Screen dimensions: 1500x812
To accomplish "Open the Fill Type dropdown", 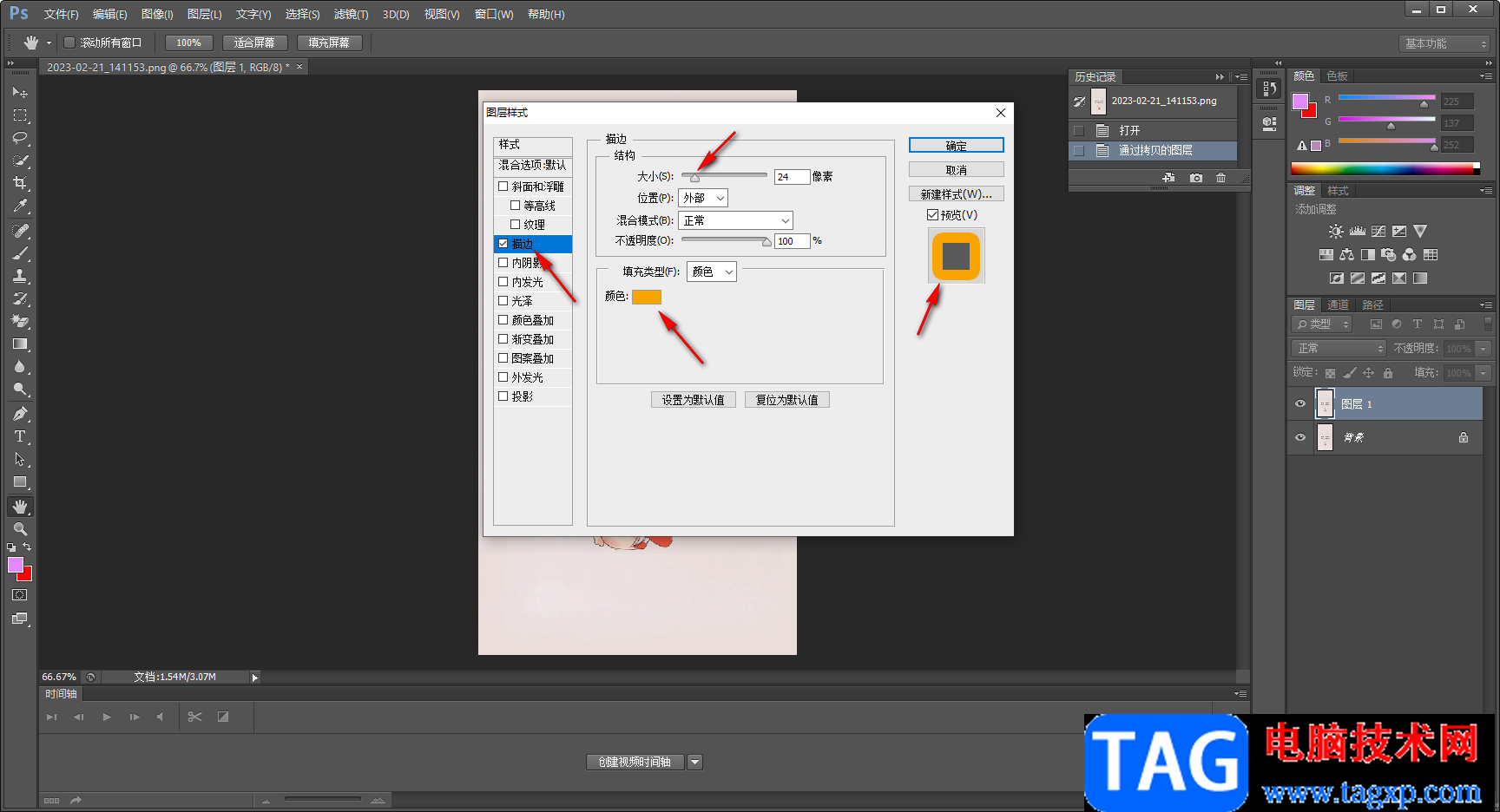I will coord(712,272).
